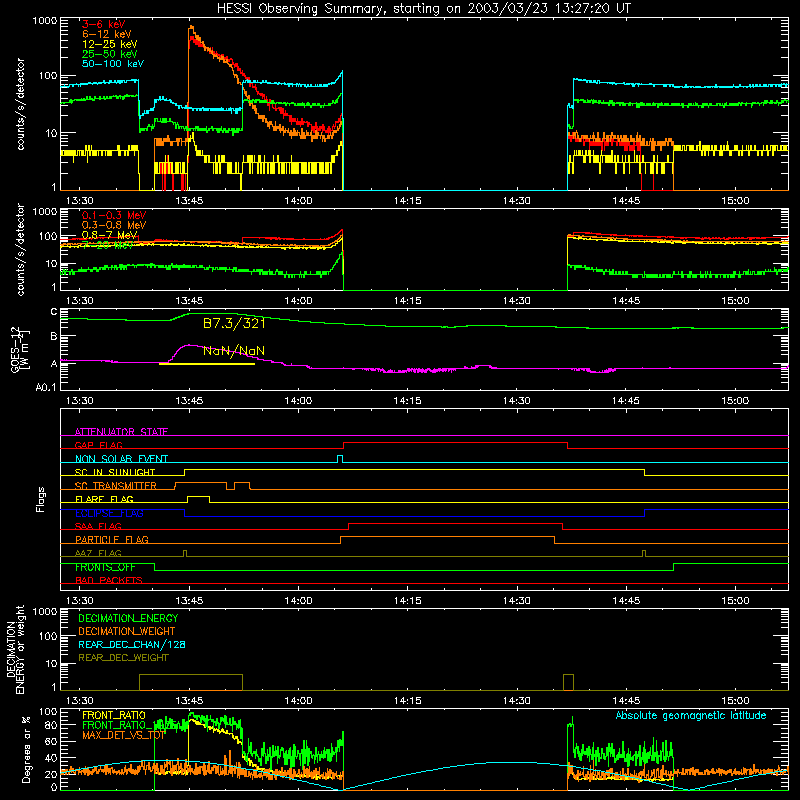The image size is (800, 800).
Task: Click the DECIMATION_WEIGHT legend label
Action: click(x=127, y=631)
